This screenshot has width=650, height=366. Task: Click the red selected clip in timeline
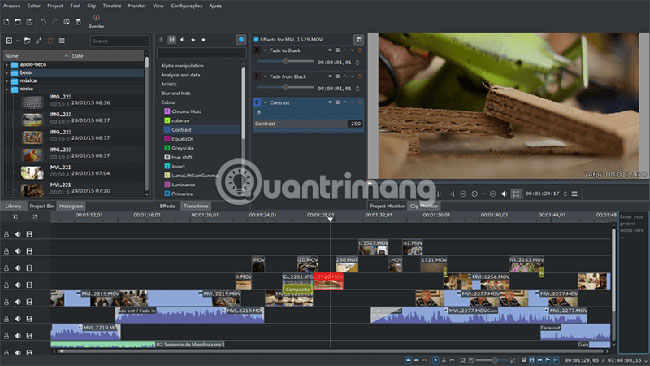click(329, 281)
